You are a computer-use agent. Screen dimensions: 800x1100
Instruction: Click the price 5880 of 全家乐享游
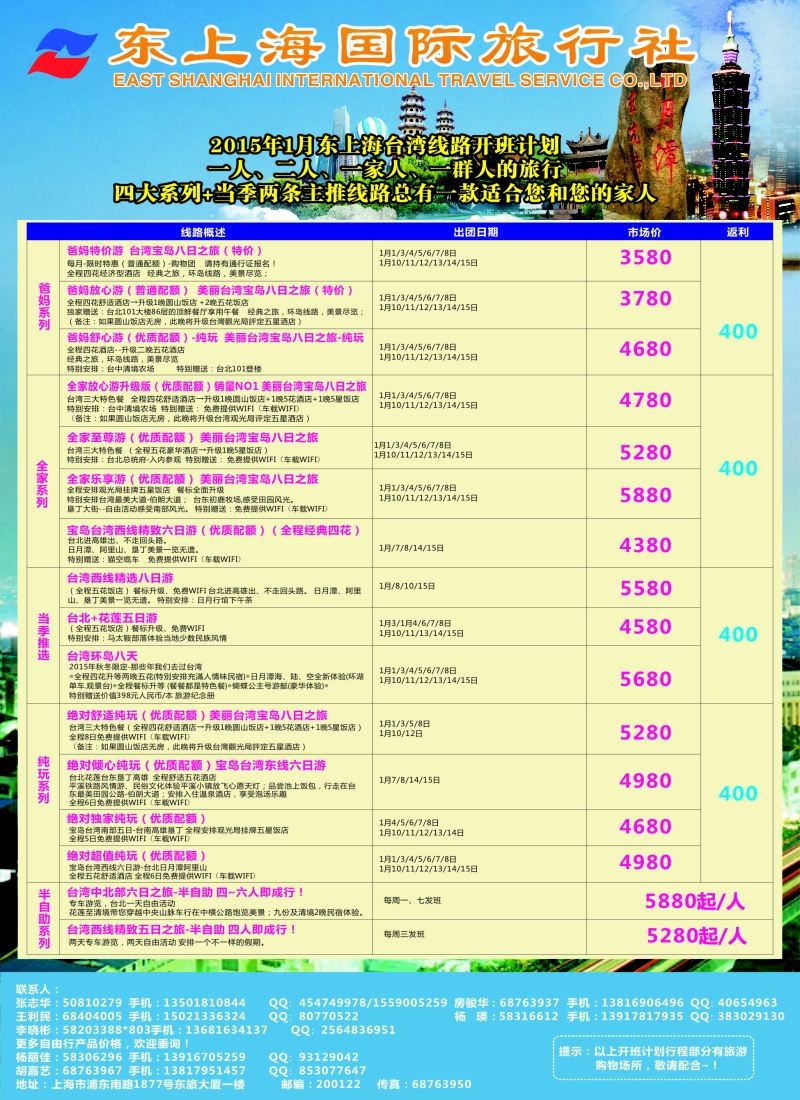coord(646,495)
